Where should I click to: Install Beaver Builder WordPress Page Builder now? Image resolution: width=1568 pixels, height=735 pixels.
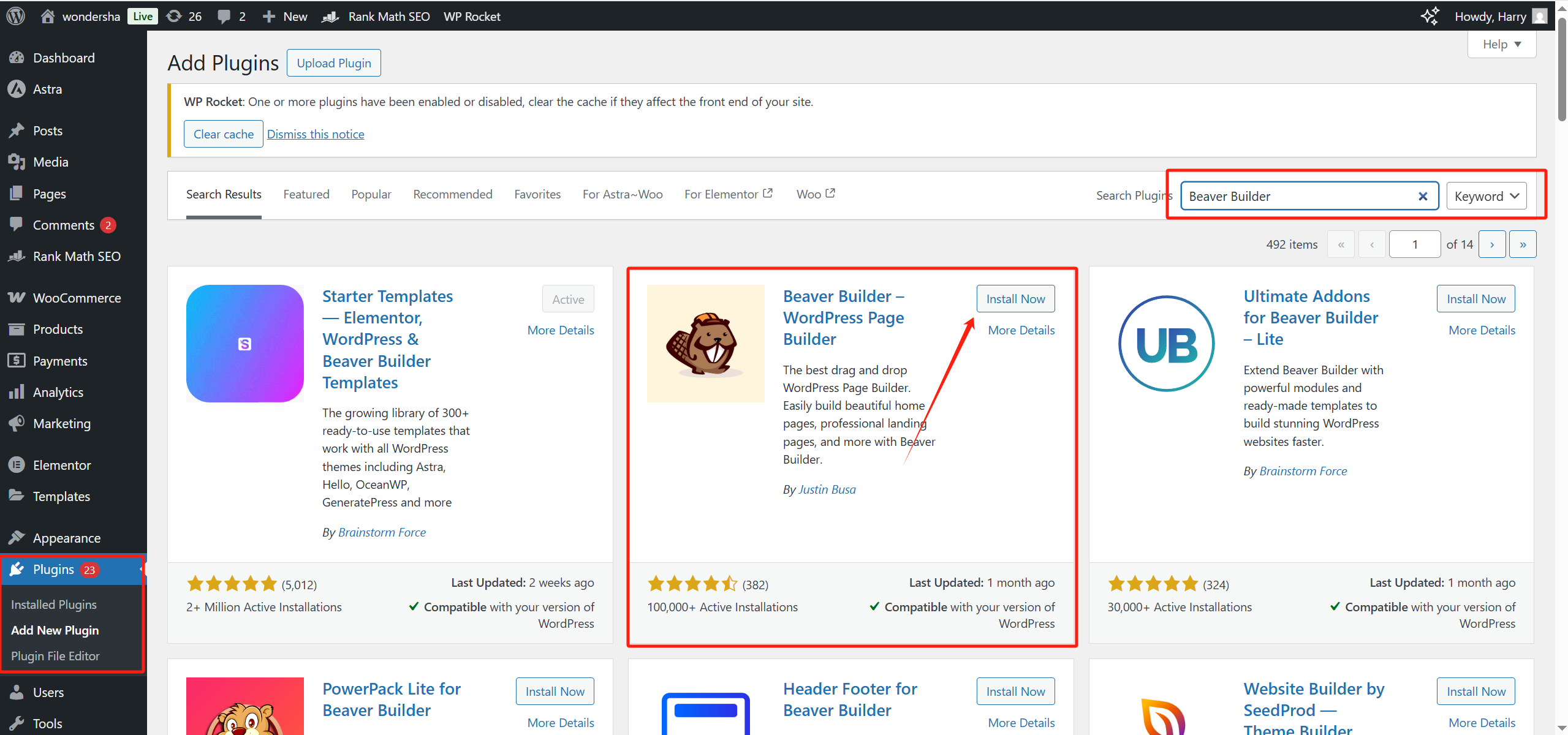click(x=1015, y=299)
